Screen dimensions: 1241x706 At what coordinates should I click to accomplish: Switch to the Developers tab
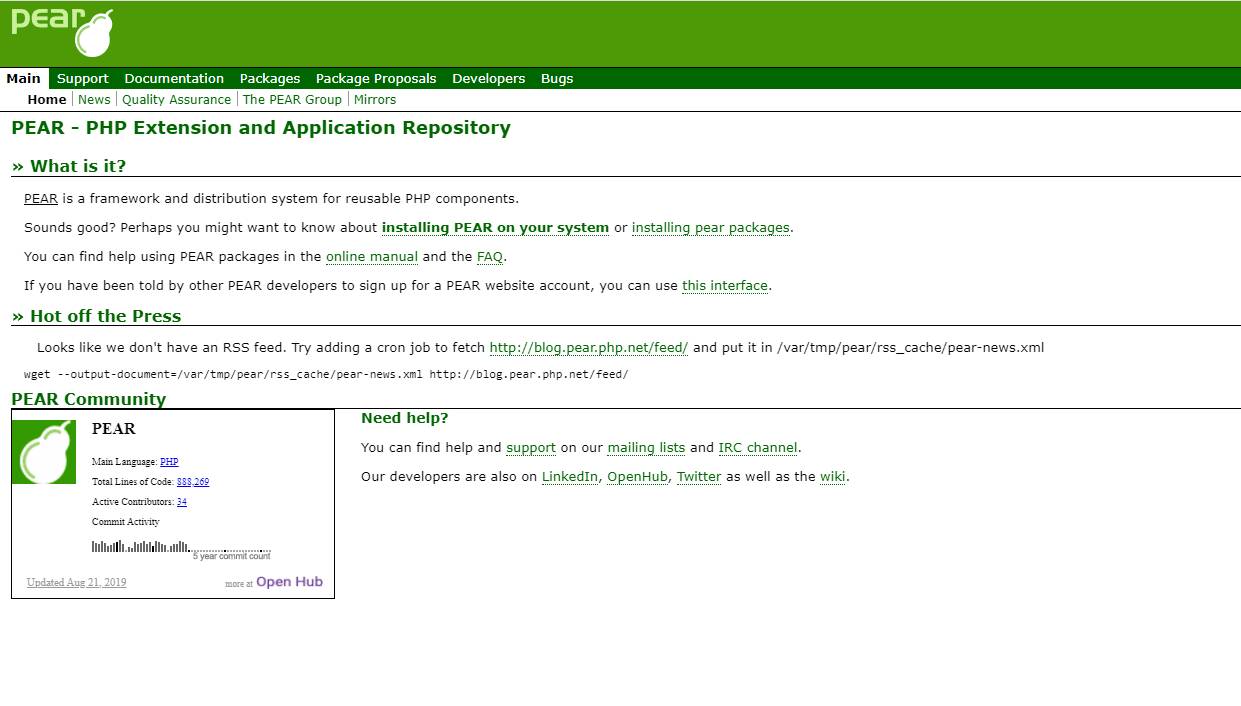[x=488, y=78]
